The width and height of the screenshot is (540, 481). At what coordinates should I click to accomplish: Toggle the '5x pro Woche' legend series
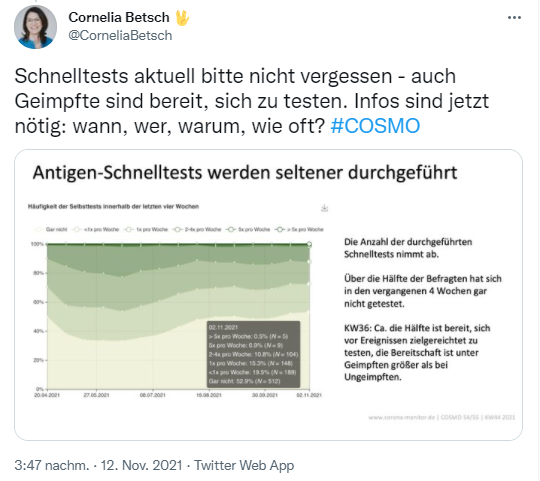pos(248,229)
